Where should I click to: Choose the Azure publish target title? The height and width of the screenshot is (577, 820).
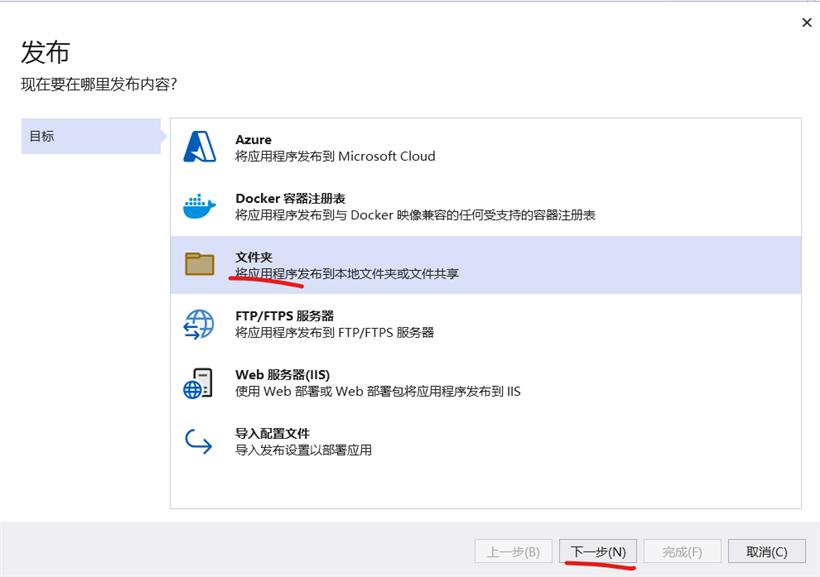tap(253, 140)
